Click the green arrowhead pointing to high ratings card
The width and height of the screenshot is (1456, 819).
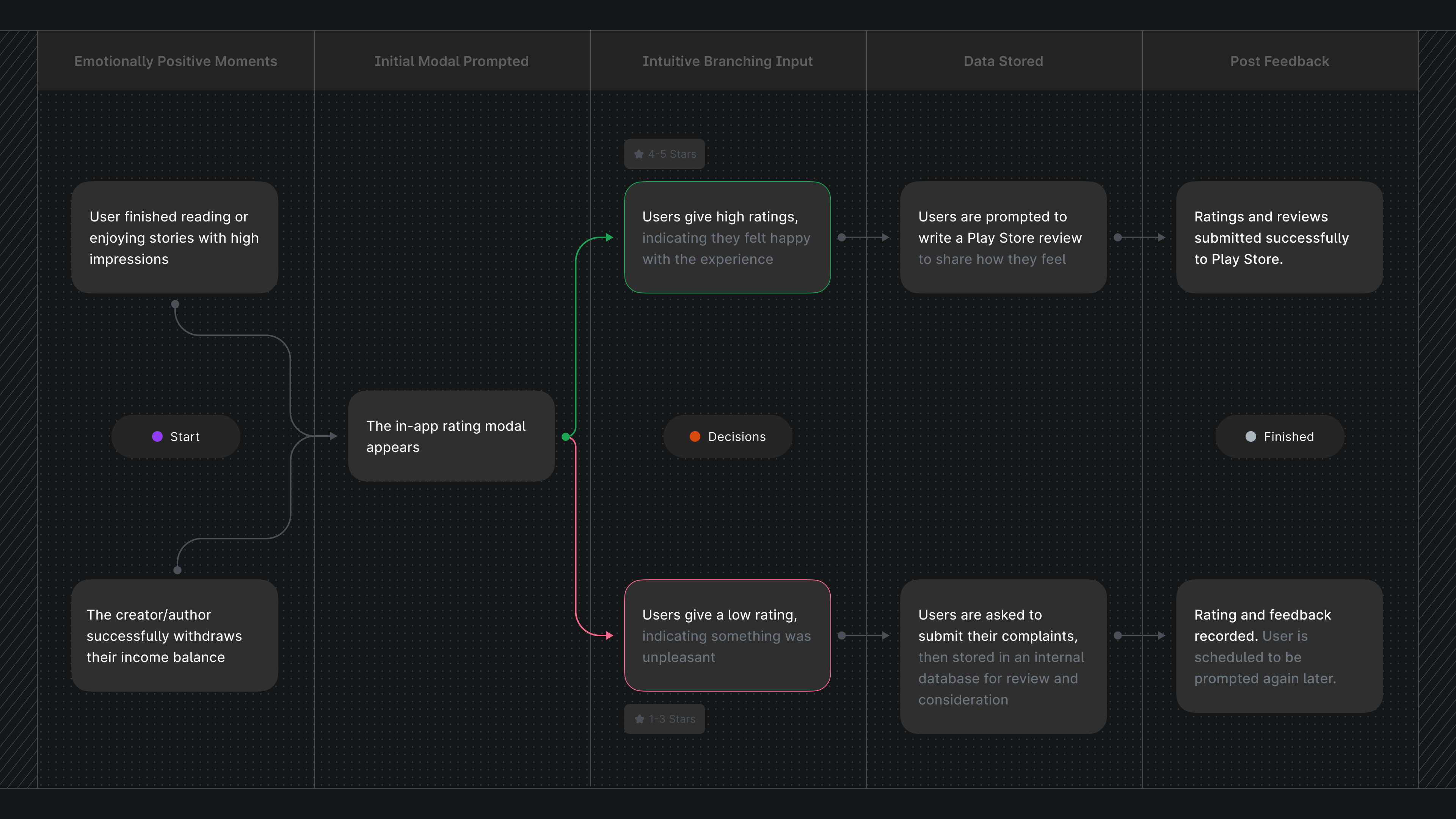coord(609,237)
